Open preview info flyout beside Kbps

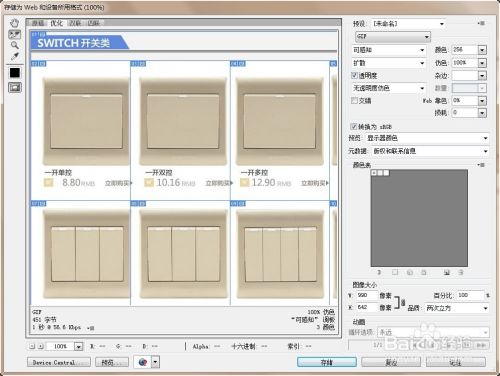point(90,328)
